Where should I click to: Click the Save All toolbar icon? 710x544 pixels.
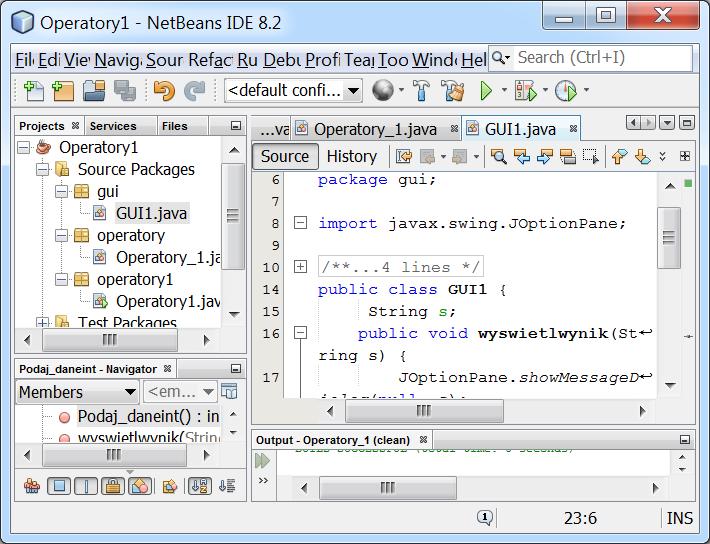(125, 91)
